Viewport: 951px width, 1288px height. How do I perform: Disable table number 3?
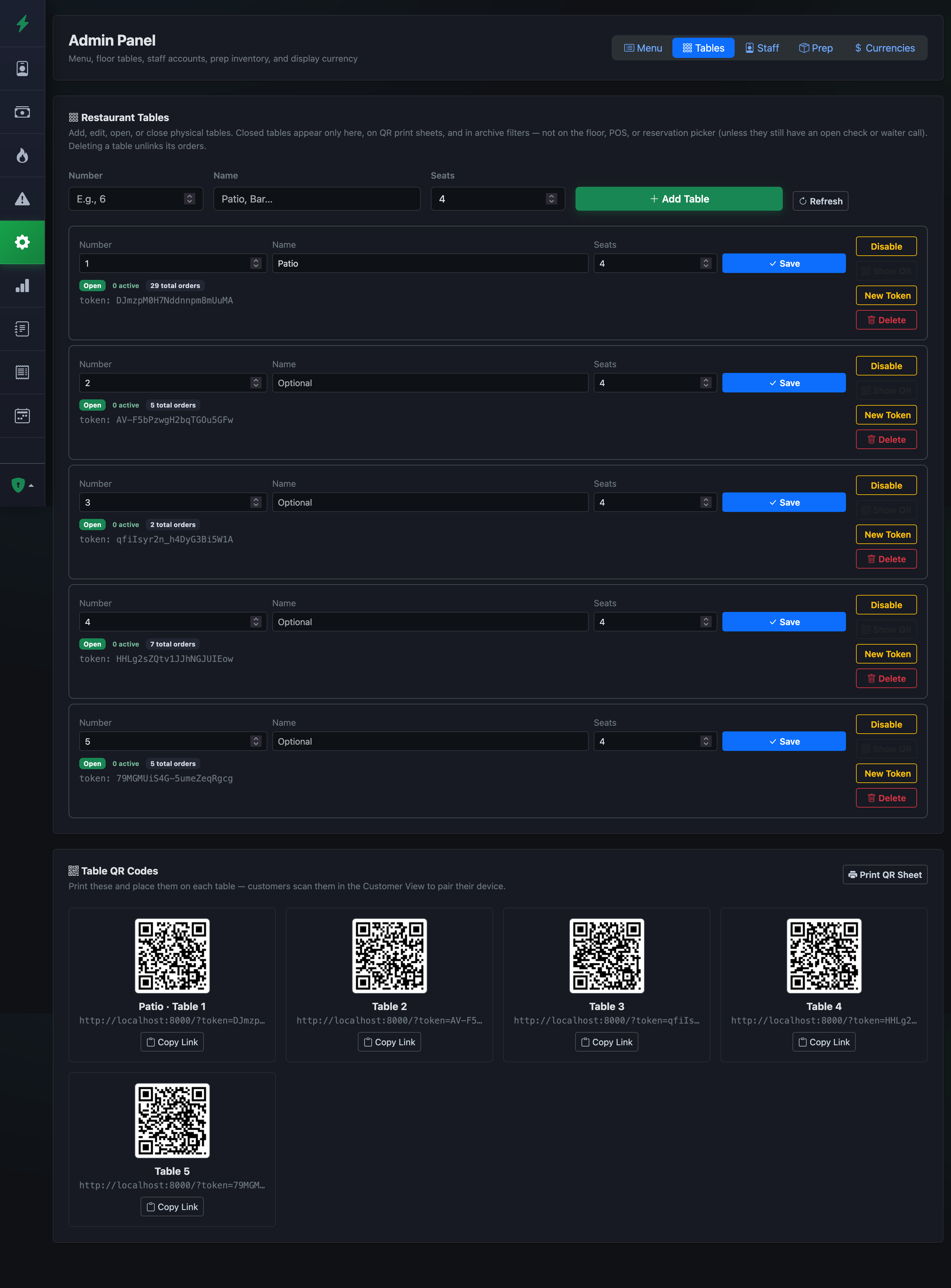(x=886, y=486)
